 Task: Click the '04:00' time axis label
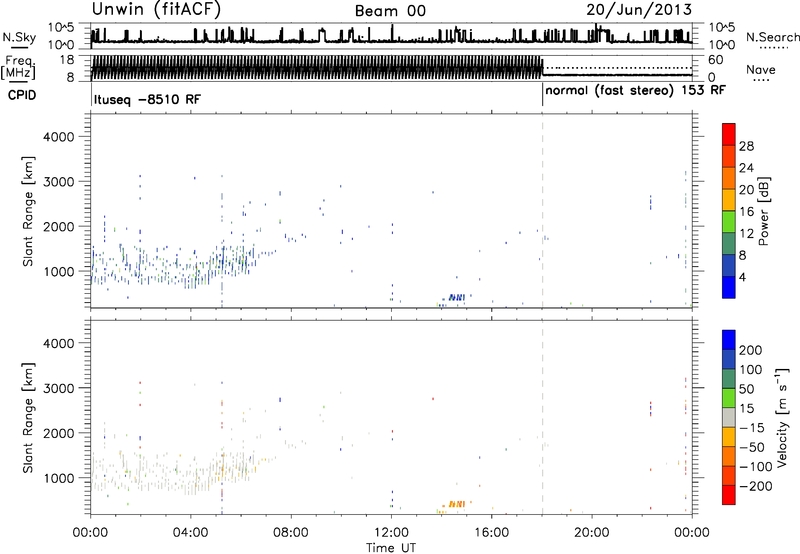(x=191, y=533)
